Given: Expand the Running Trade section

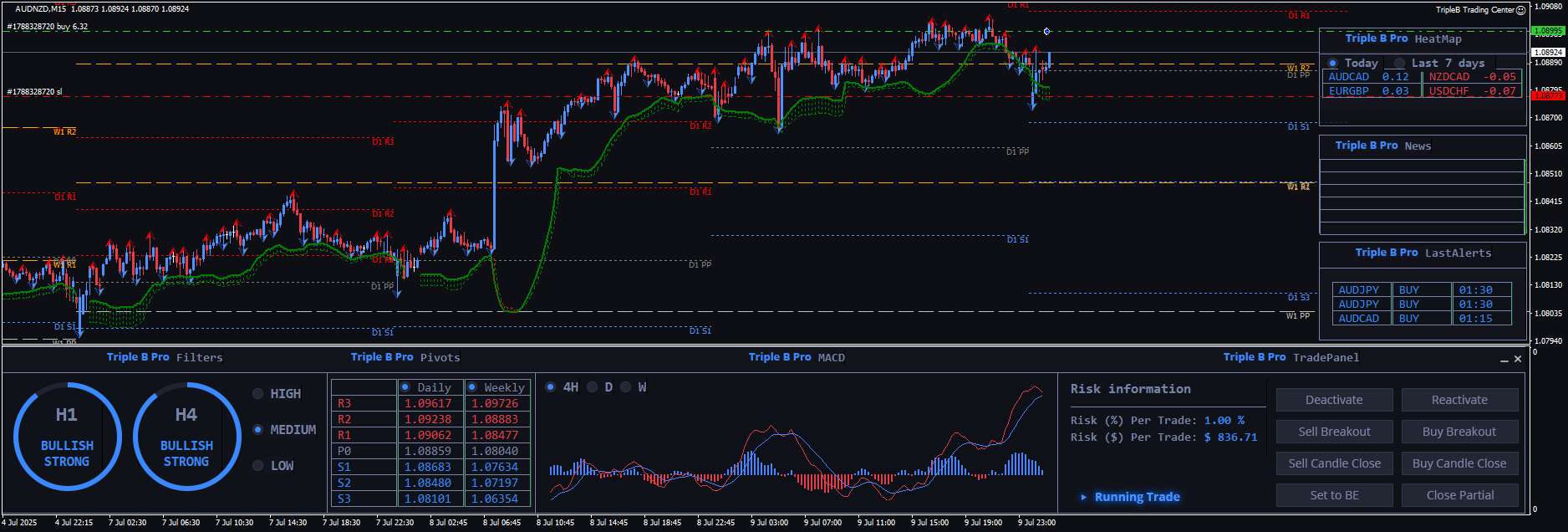Looking at the screenshot, I should tap(1084, 497).
